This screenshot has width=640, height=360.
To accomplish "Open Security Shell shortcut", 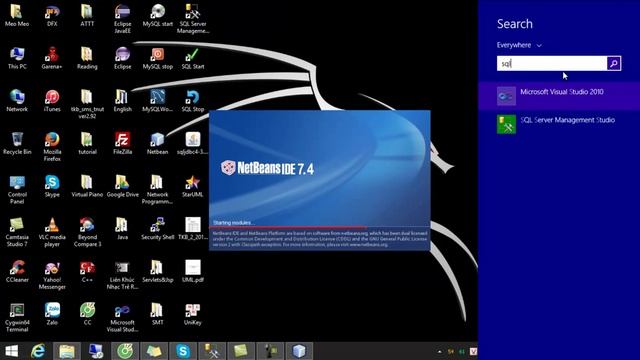I will pos(158,228).
